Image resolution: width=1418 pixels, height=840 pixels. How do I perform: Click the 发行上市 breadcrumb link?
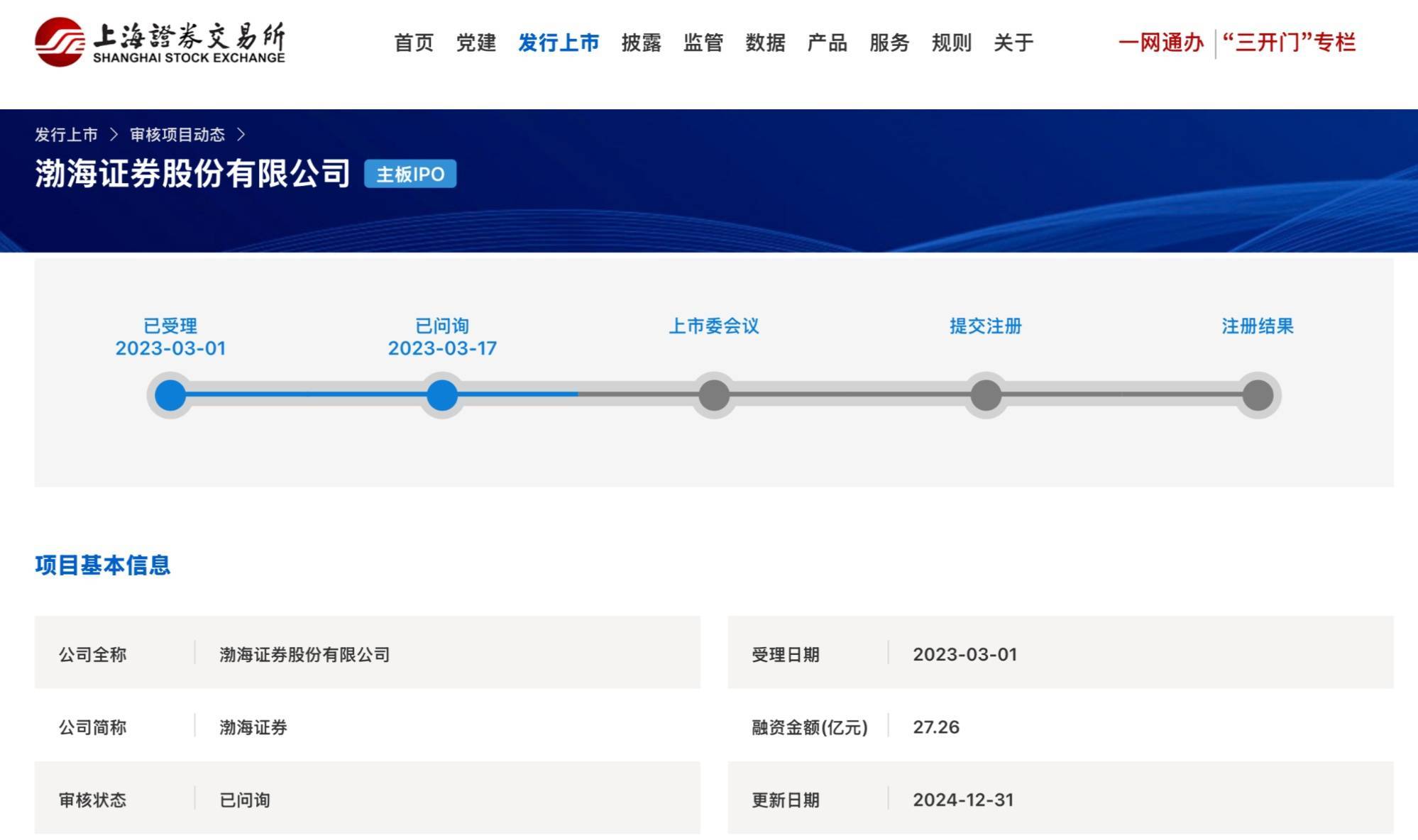66,135
